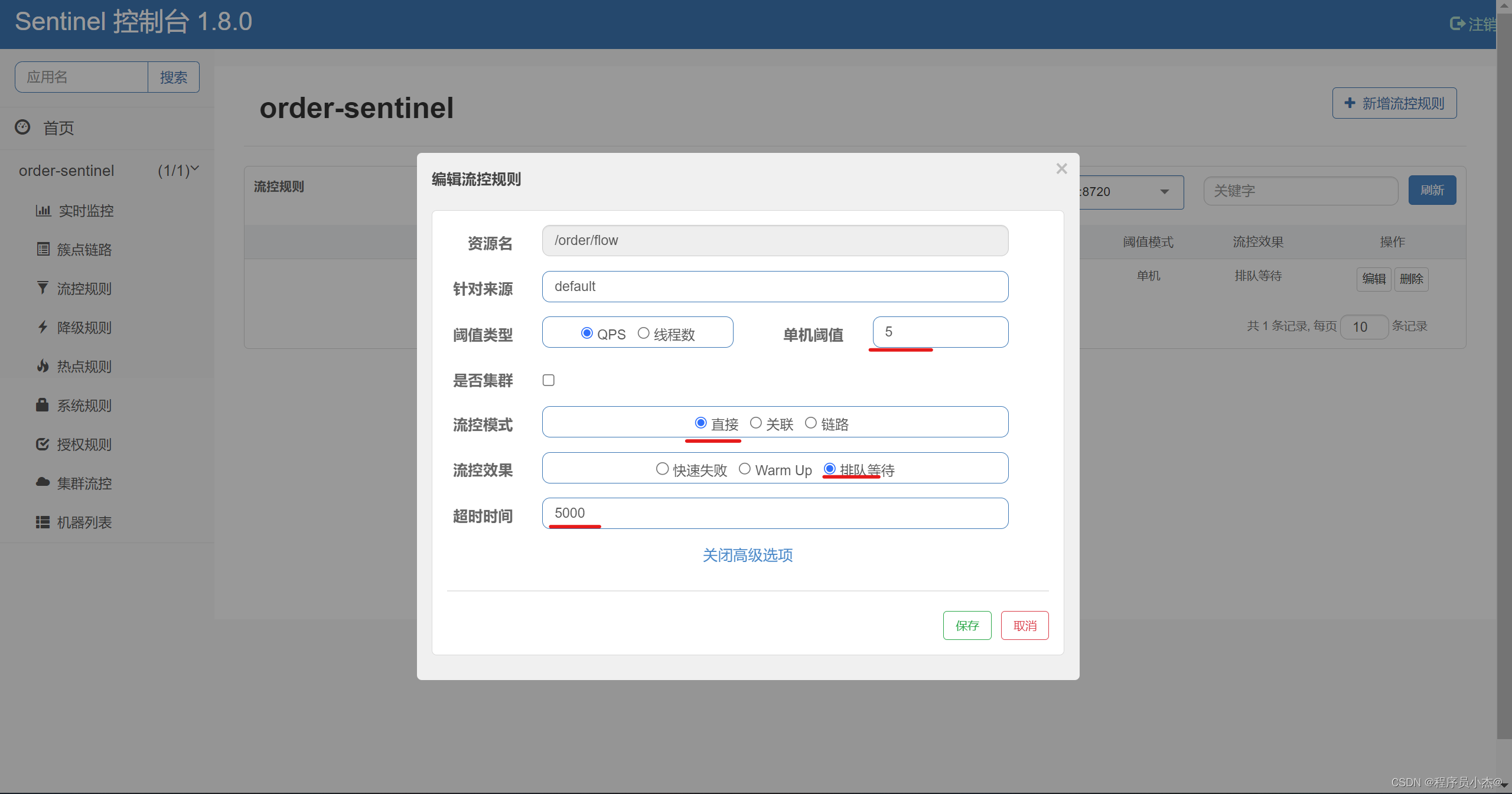1512x794 pixels.
Task: Select 链路 flow control mode
Action: point(811,423)
